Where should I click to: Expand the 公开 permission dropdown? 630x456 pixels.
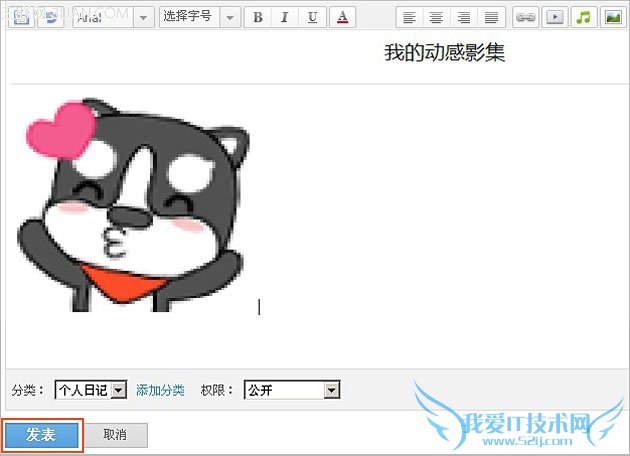(x=332, y=390)
